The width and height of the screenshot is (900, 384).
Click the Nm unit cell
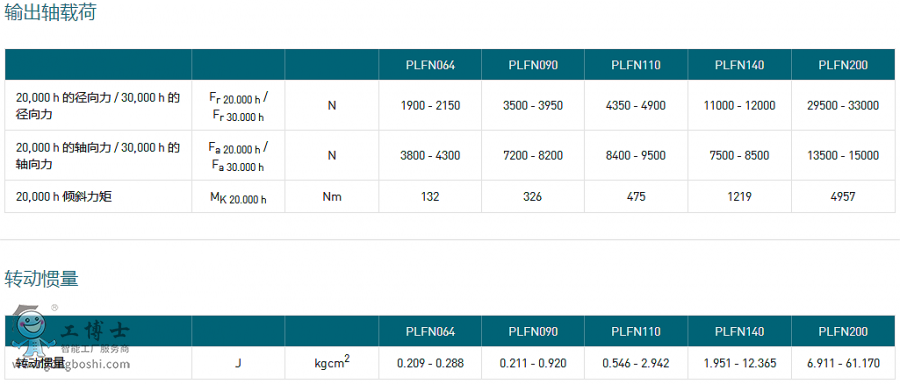pyautogui.click(x=332, y=197)
